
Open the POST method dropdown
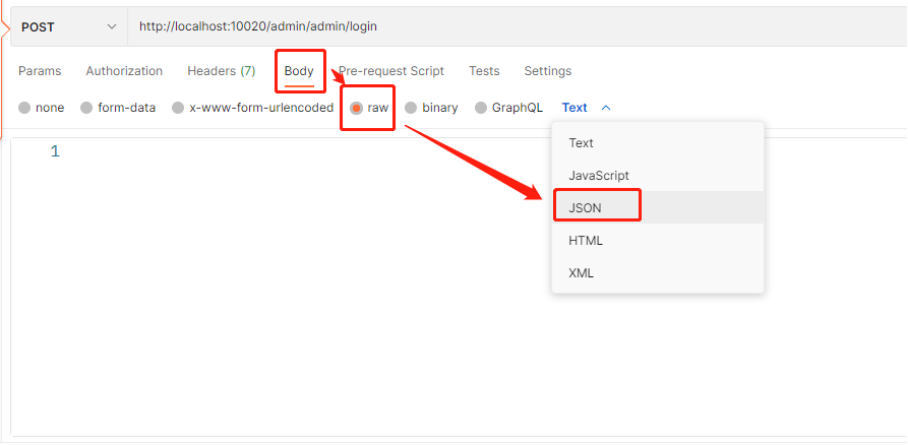[69, 27]
